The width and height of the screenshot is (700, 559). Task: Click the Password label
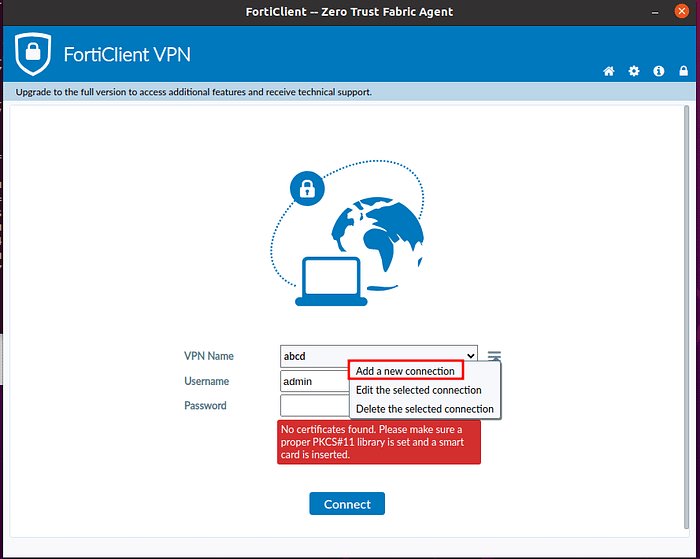[x=205, y=405]
